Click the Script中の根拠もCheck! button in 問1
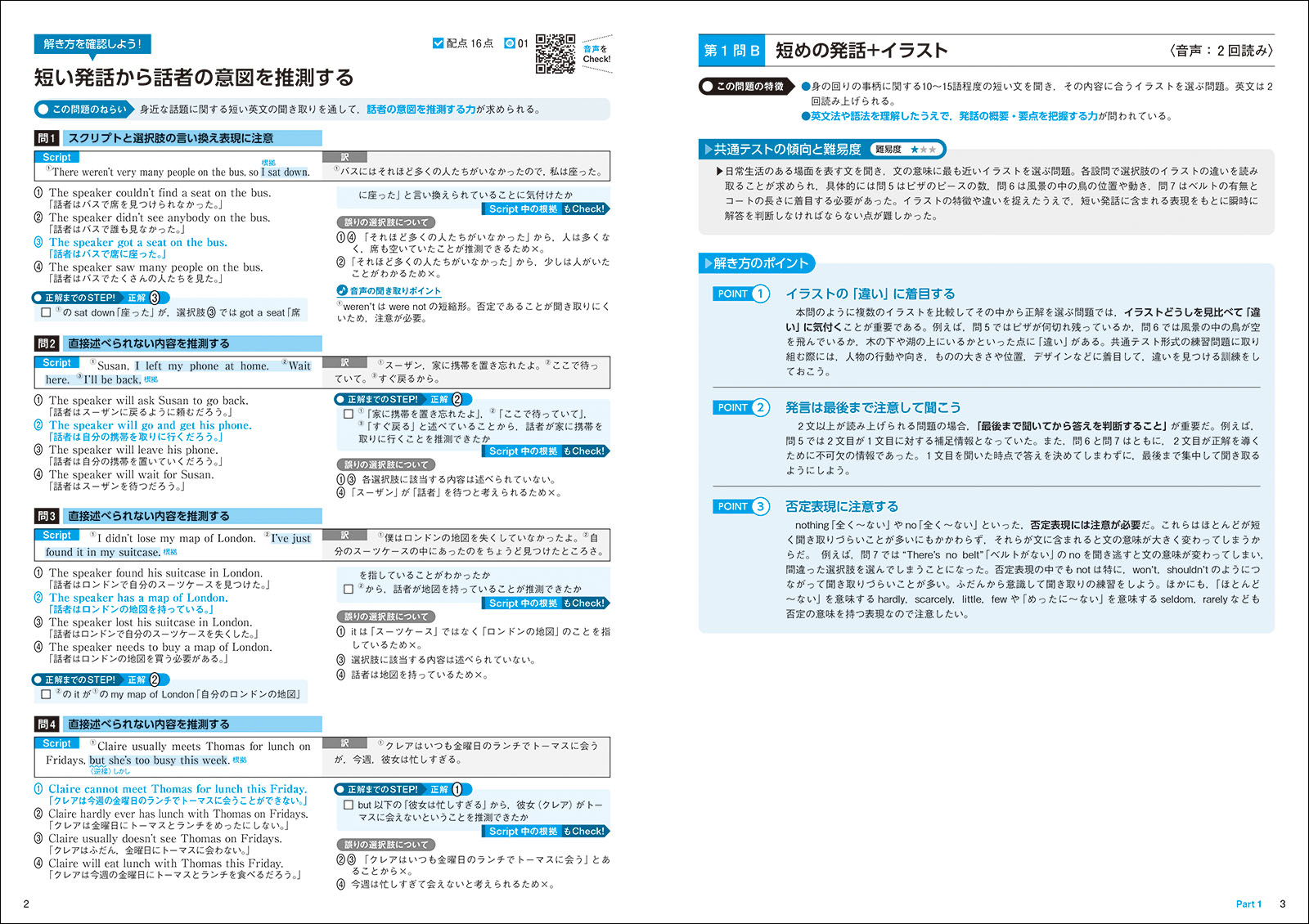 547,209
